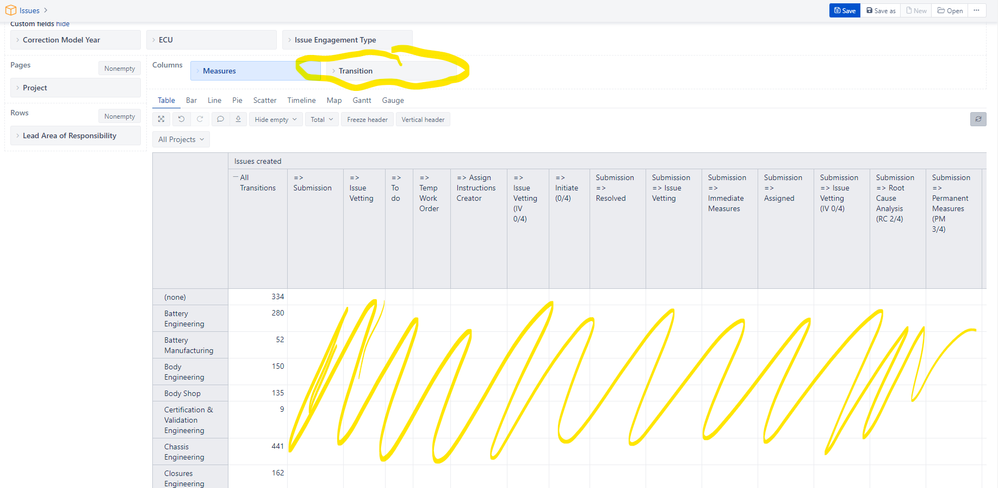
Task: Open the Hide empty dropdown
Action: click(276, 119)
